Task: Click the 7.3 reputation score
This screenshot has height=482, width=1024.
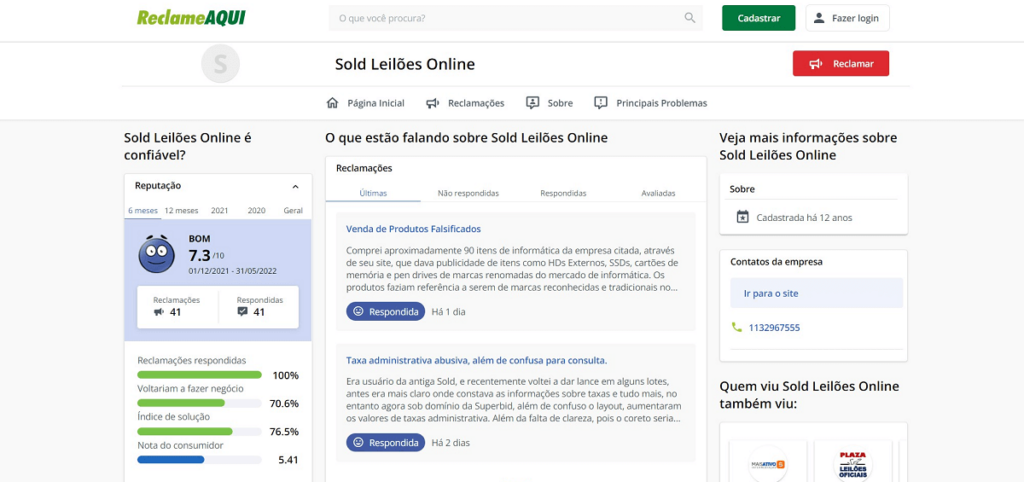Action: click(x=199, y=255)
